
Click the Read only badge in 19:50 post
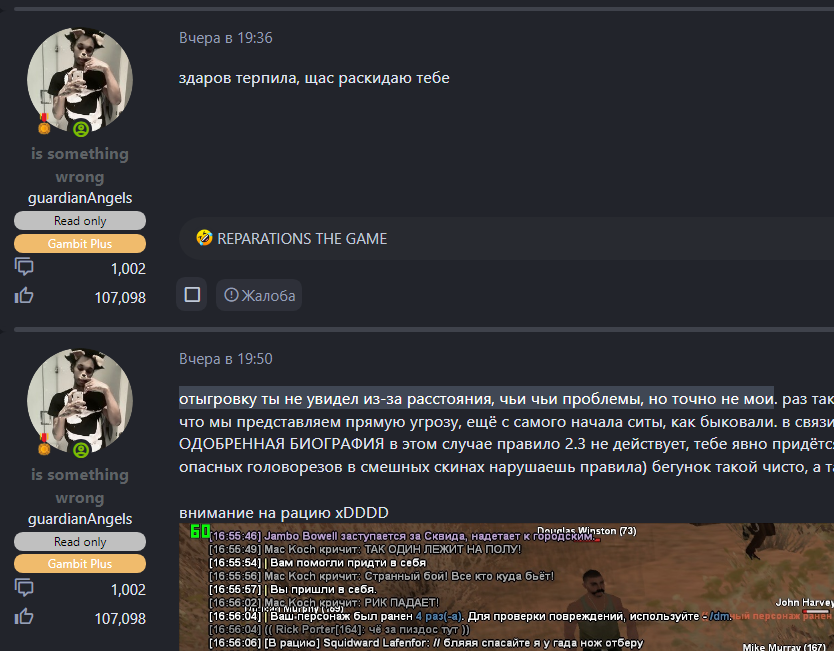[80, 542]
